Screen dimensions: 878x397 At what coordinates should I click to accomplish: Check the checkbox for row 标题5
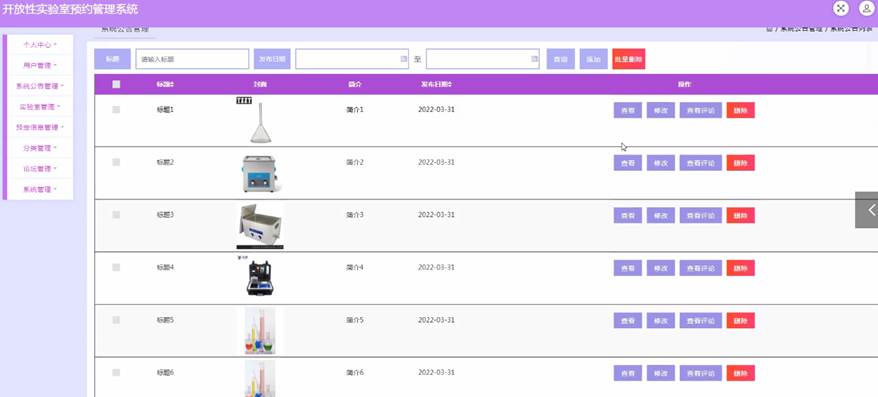[x=116, y=320]
